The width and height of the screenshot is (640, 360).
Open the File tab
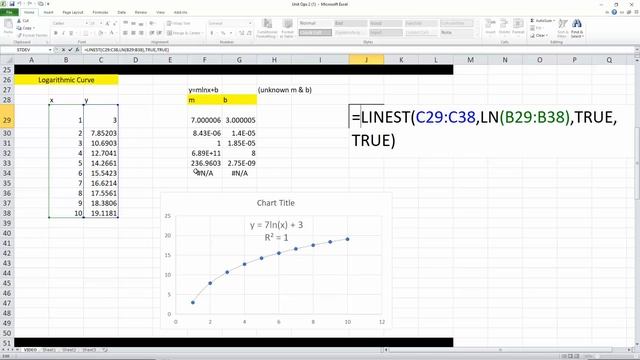pos(9,12)
